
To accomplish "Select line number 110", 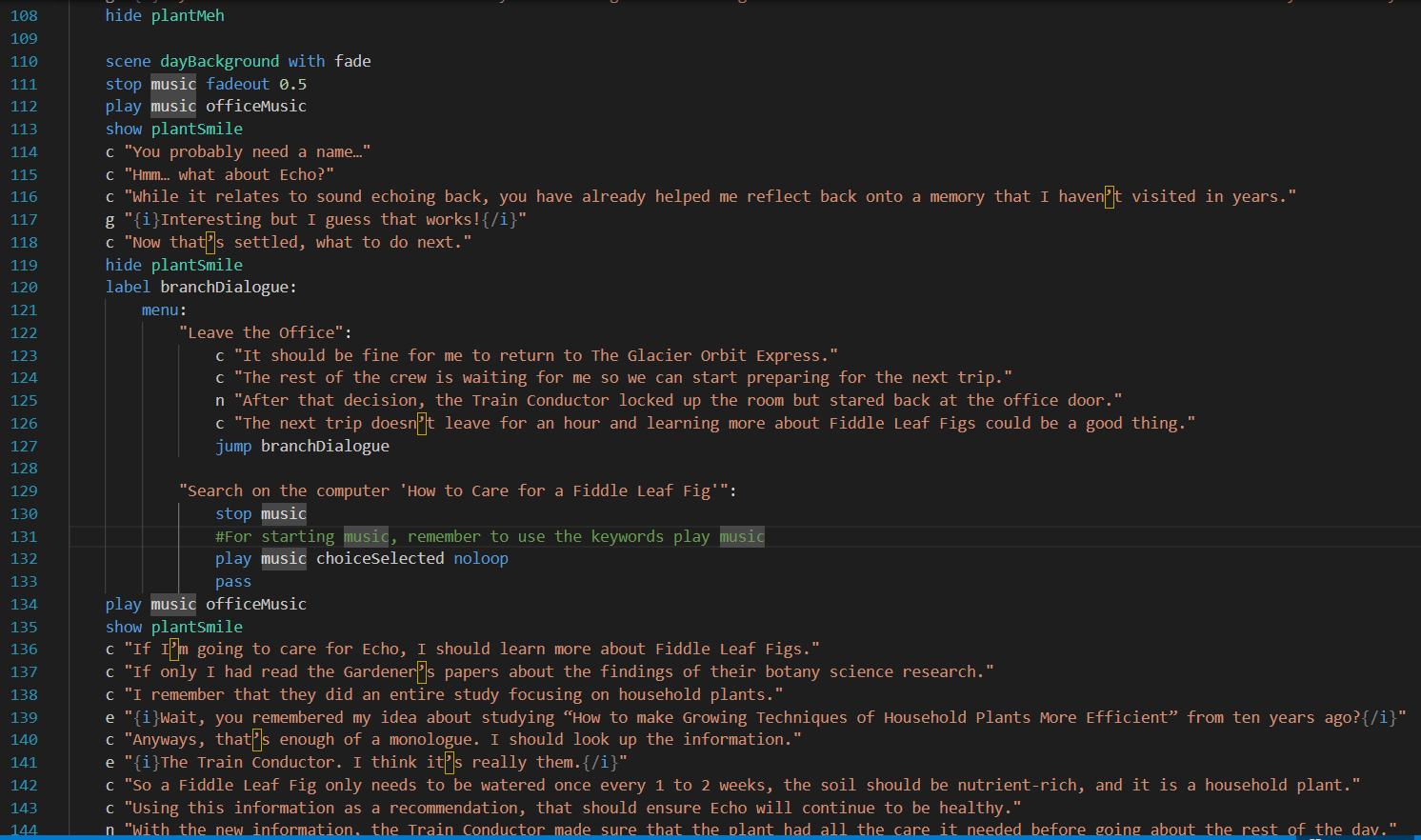I will coord(25,61).
